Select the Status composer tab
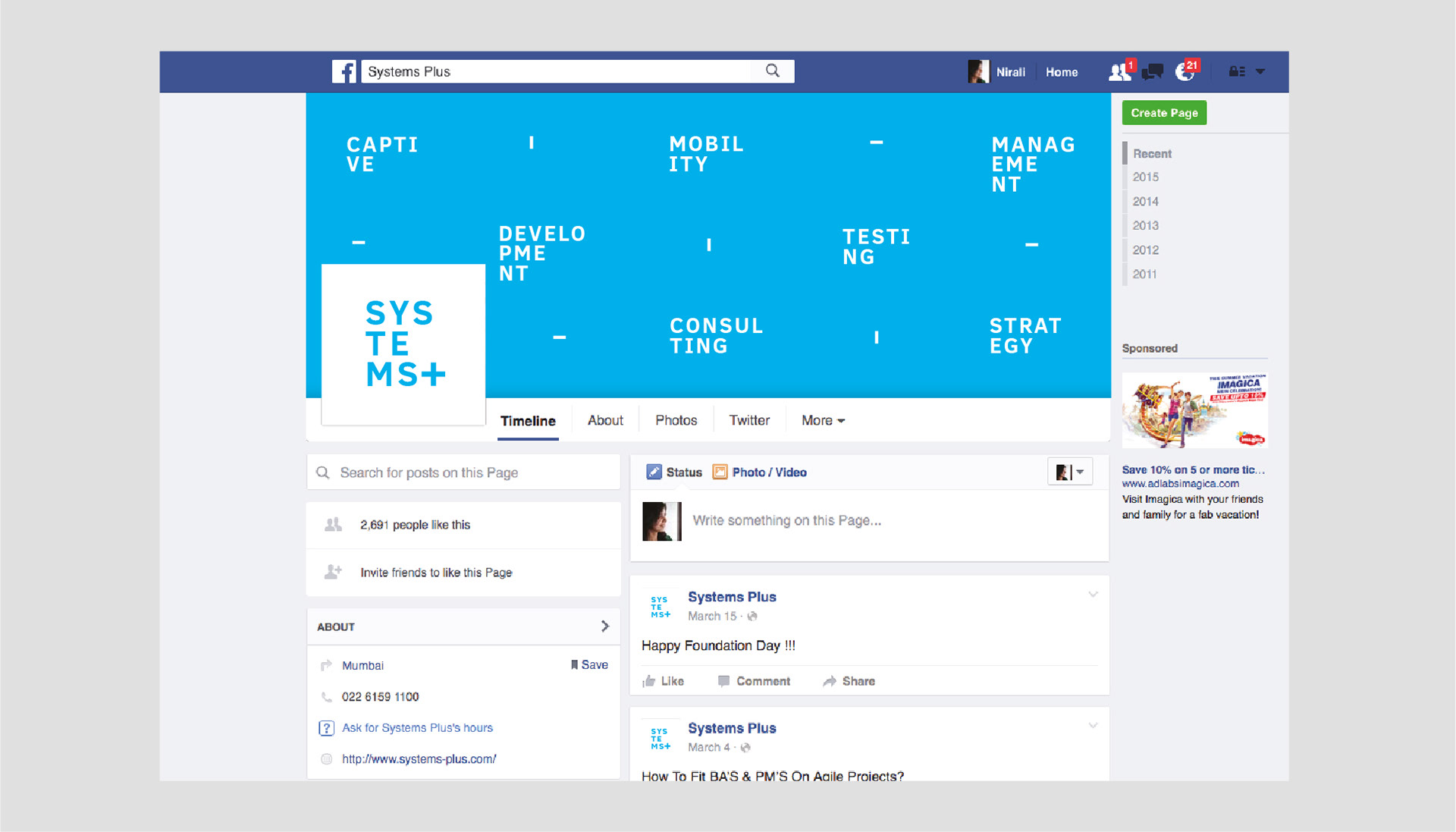This screenshot has height=832, width=1456. pos(674,472)
